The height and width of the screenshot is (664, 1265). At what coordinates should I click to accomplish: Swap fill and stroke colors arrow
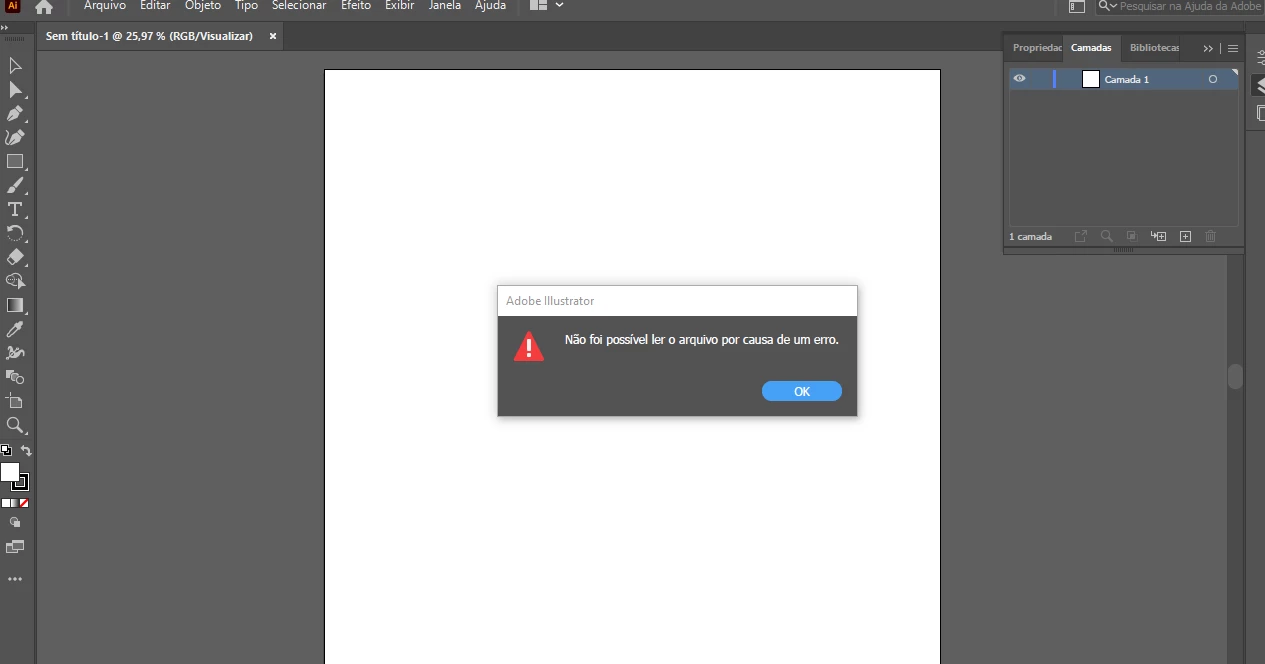(26, 451)
